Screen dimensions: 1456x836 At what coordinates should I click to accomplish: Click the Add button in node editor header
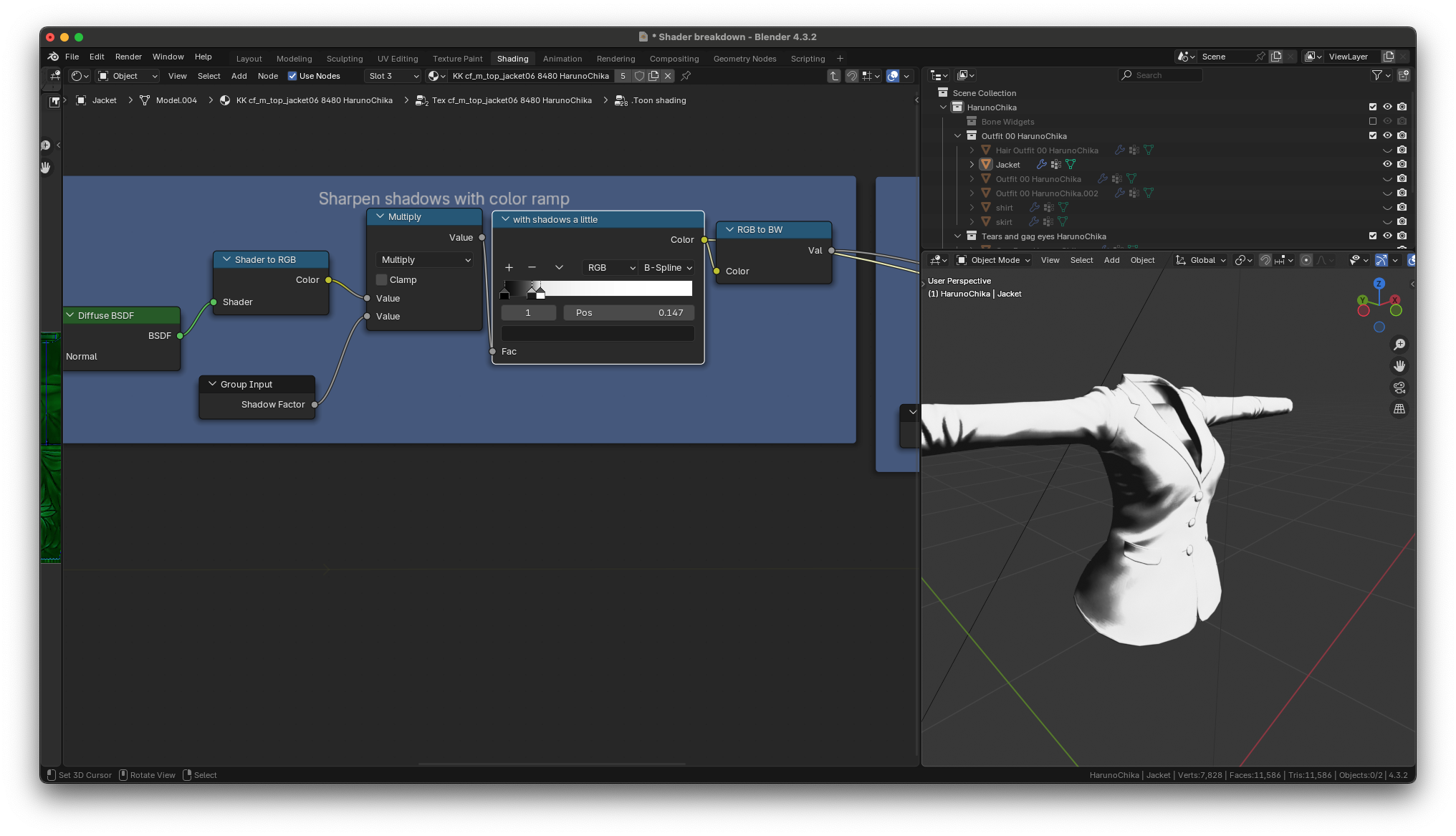239,76
